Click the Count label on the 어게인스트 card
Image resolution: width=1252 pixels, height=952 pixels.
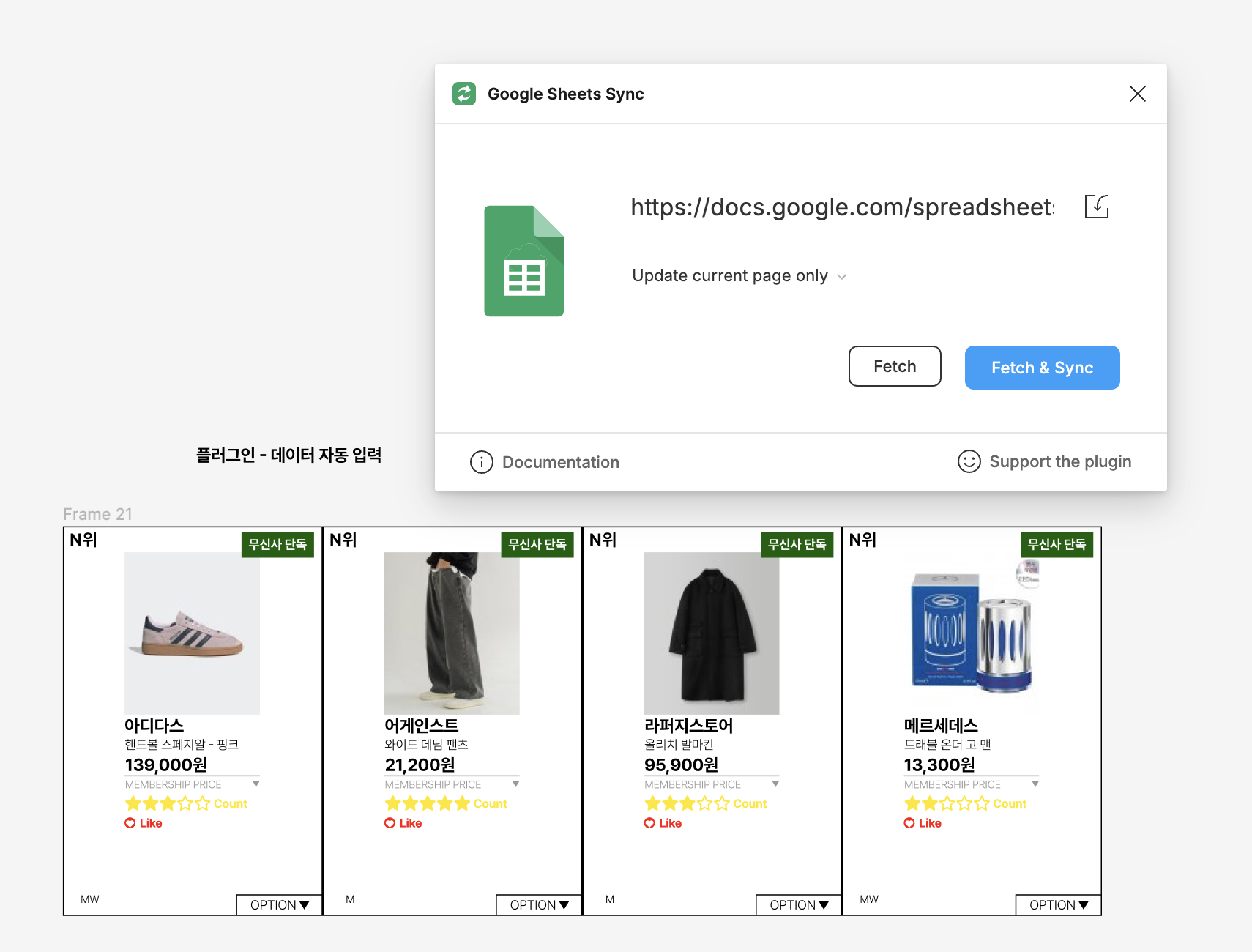tap(491, 804)
